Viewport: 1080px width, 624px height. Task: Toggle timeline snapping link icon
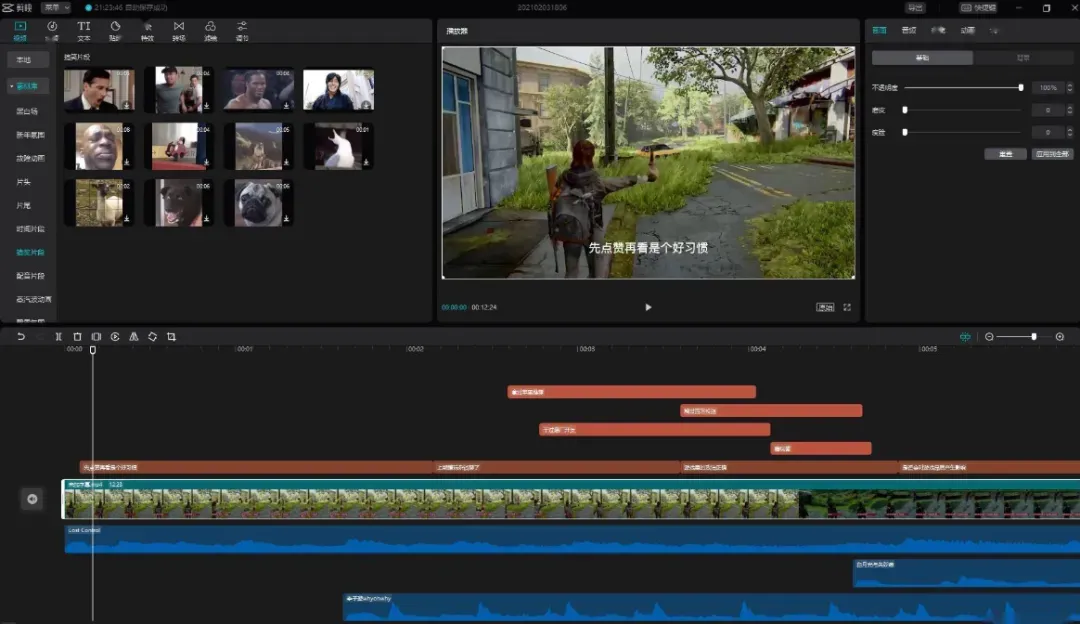tap(965, 337)
